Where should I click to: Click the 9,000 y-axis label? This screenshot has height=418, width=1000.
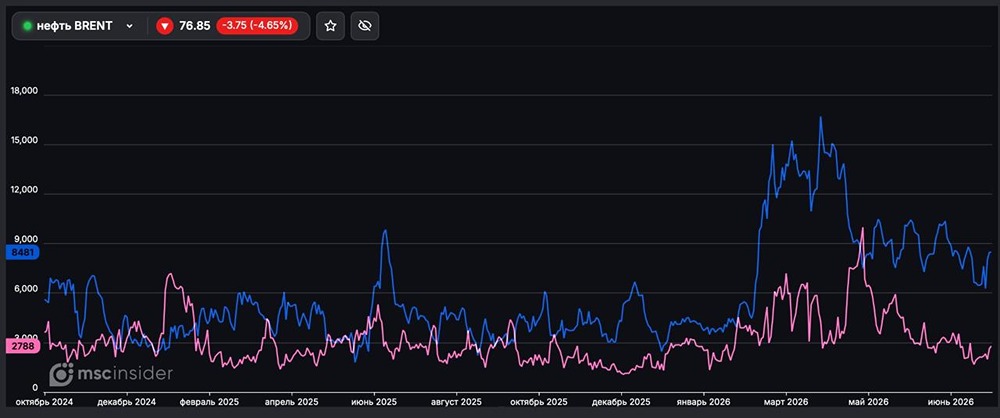(x=25, y=240)
